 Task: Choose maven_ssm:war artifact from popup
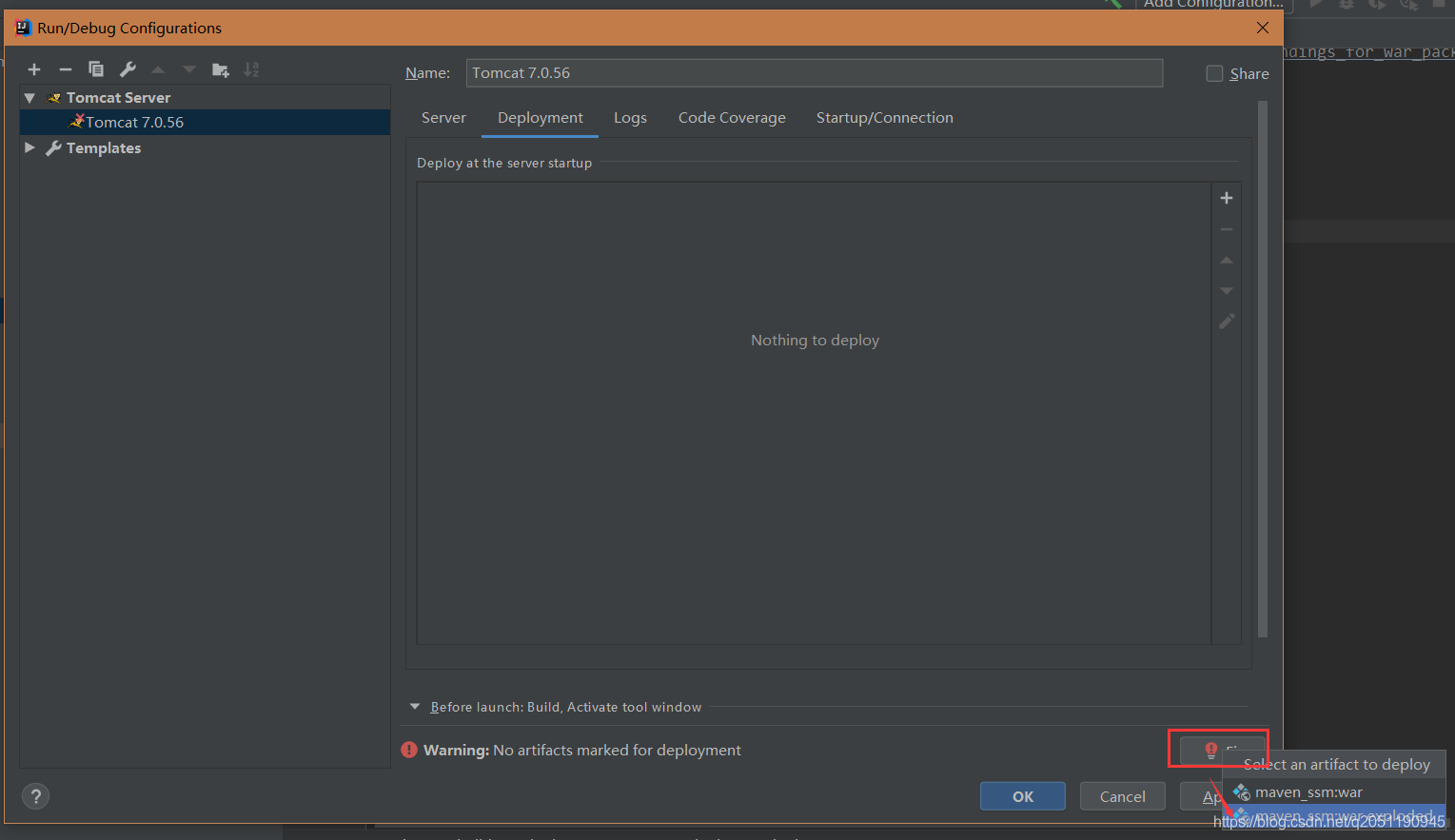[1334, 792]
